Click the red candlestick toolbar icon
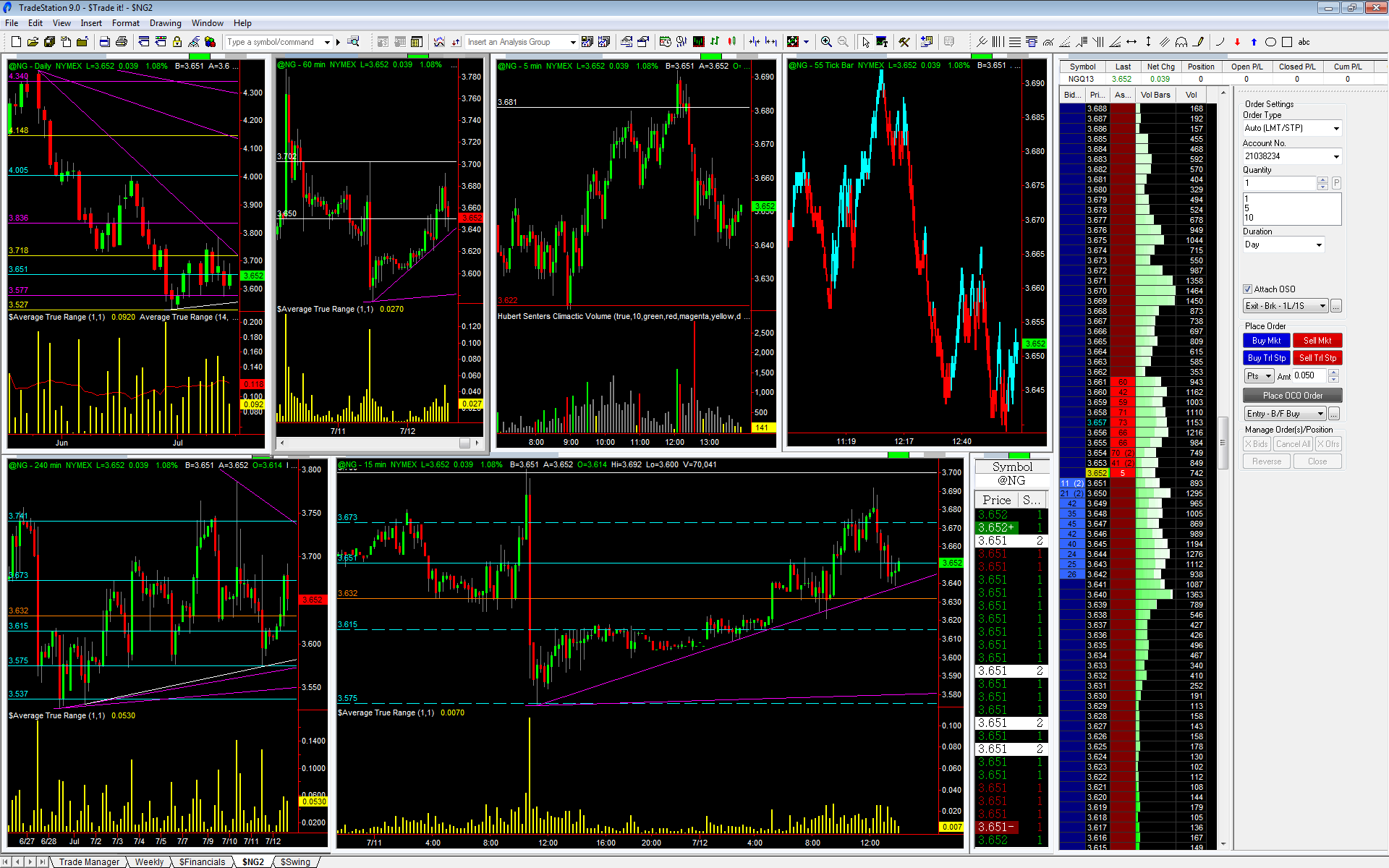 tap(732, 42)
